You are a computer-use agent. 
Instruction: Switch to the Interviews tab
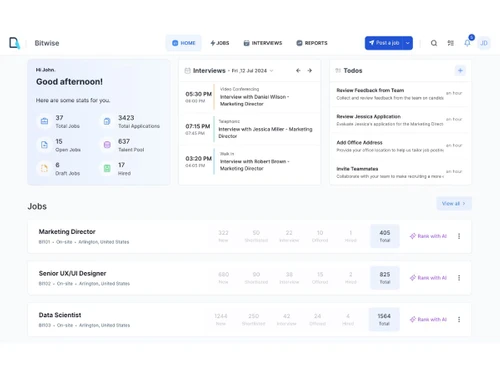coord(263,43)
